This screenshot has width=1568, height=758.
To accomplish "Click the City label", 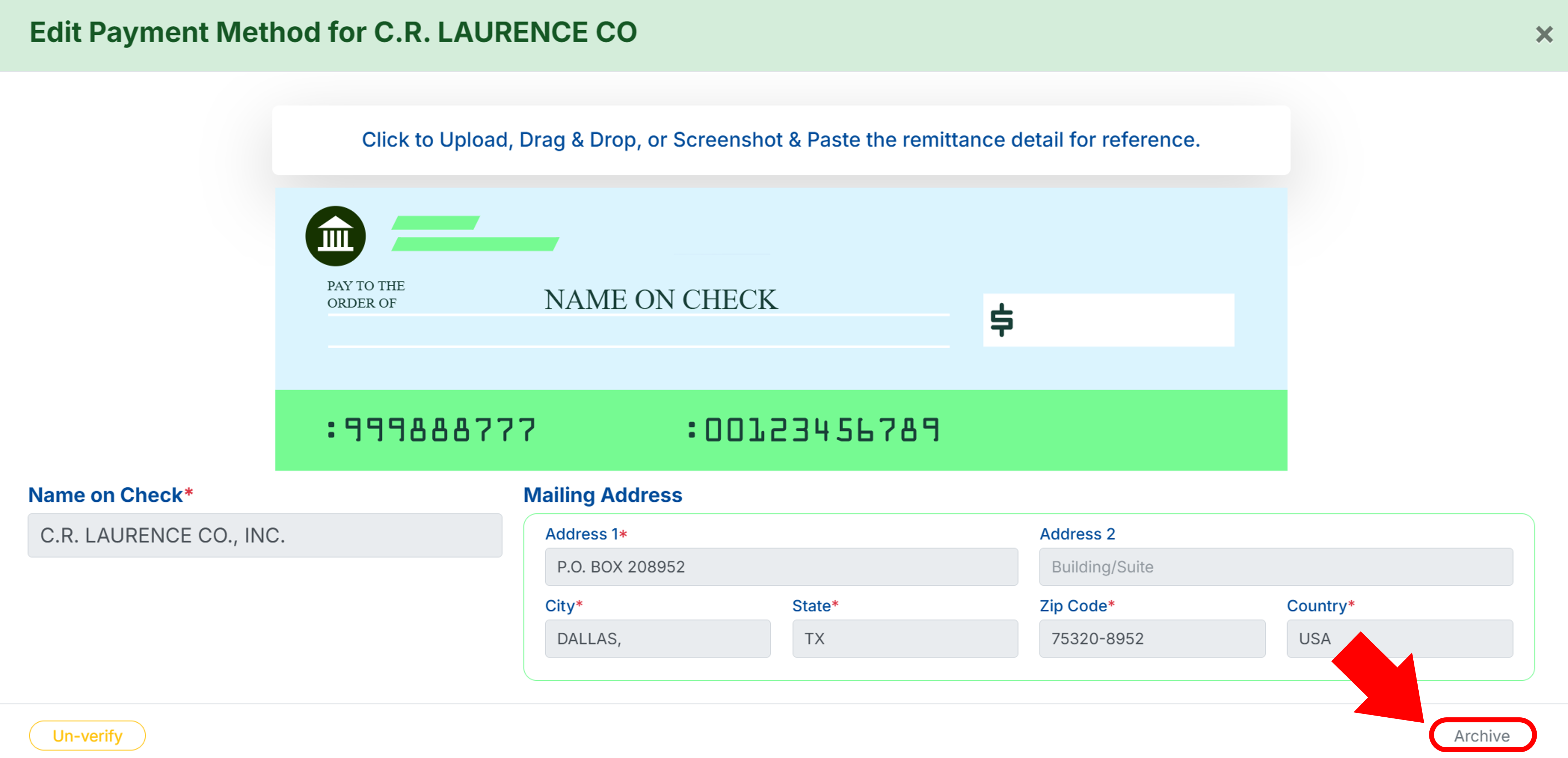I will [564, 606].
